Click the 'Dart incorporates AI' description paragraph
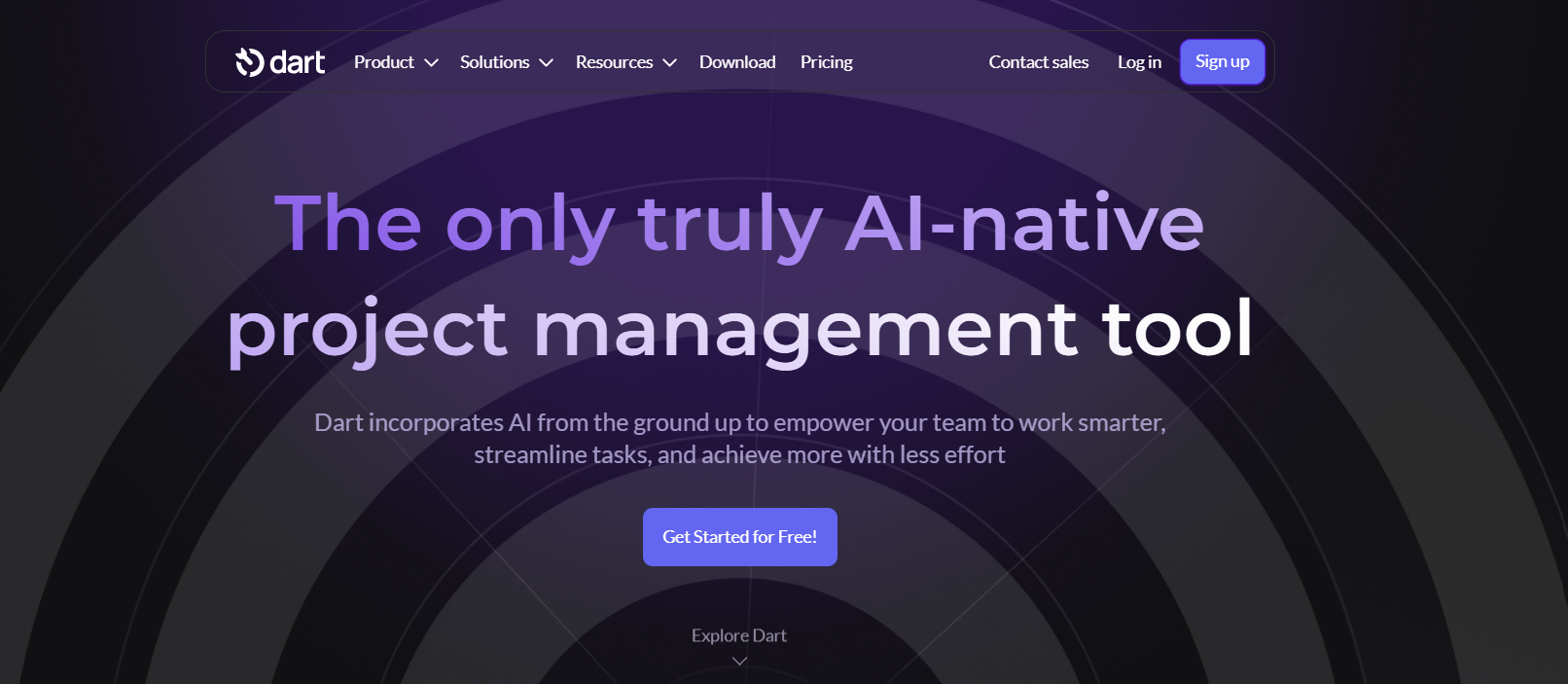The image size is (1568, 684). [x=739, y=438]
